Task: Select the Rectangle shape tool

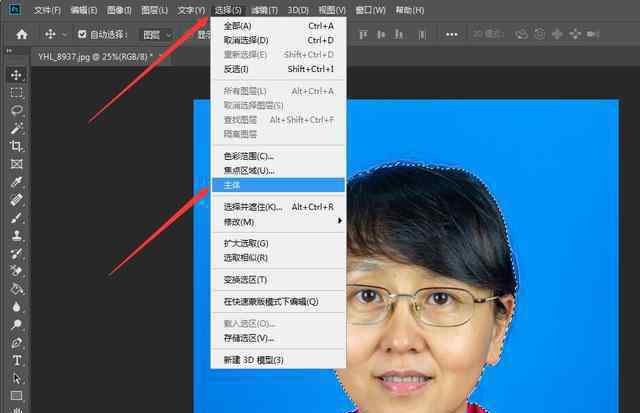Action: (16, 395)
